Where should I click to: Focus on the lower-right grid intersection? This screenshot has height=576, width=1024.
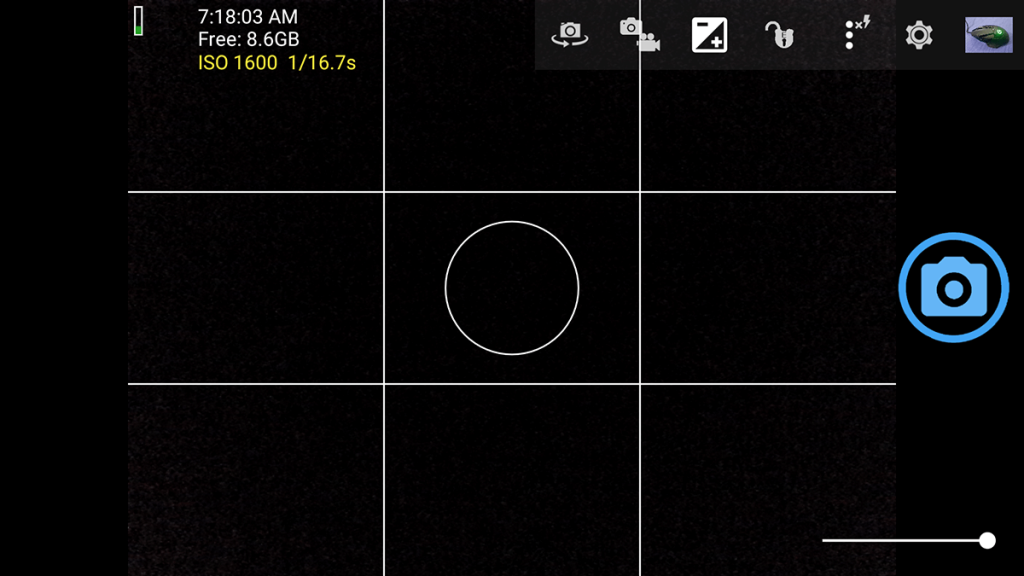point(640,384)
